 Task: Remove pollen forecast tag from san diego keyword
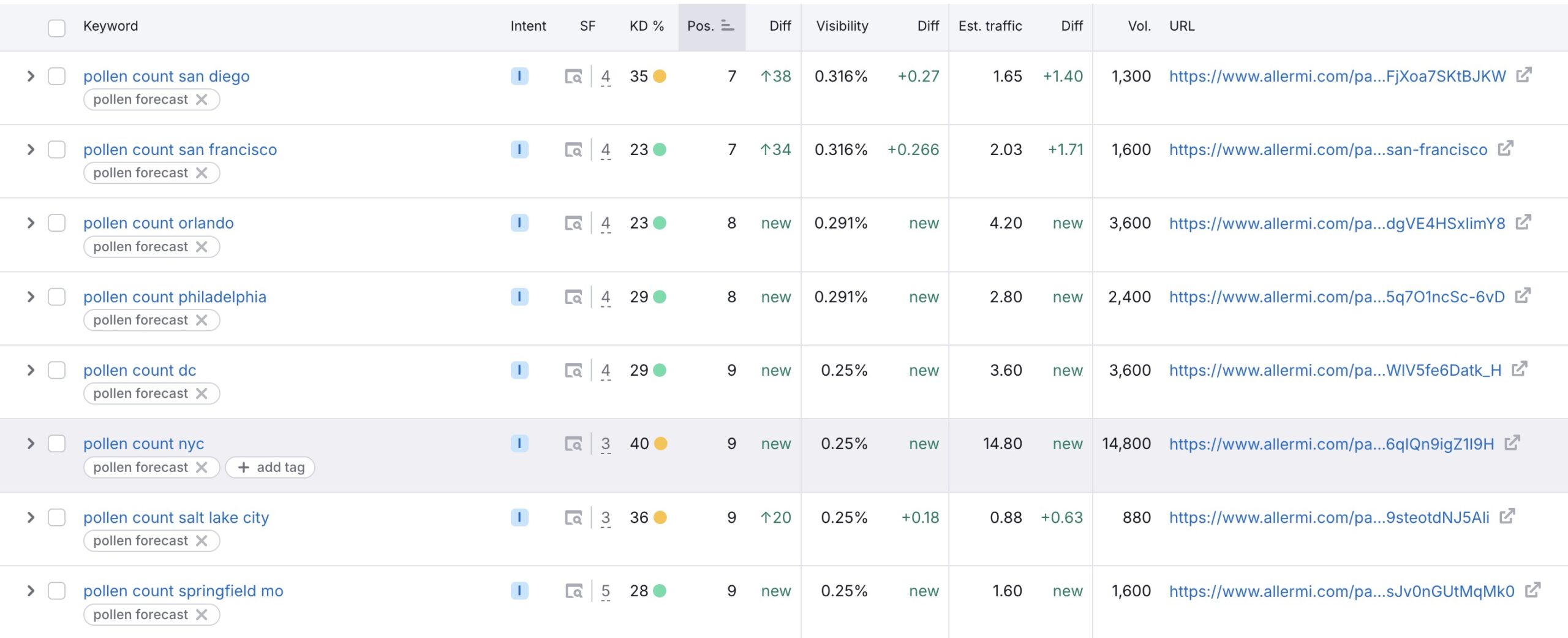pos(202,99)
